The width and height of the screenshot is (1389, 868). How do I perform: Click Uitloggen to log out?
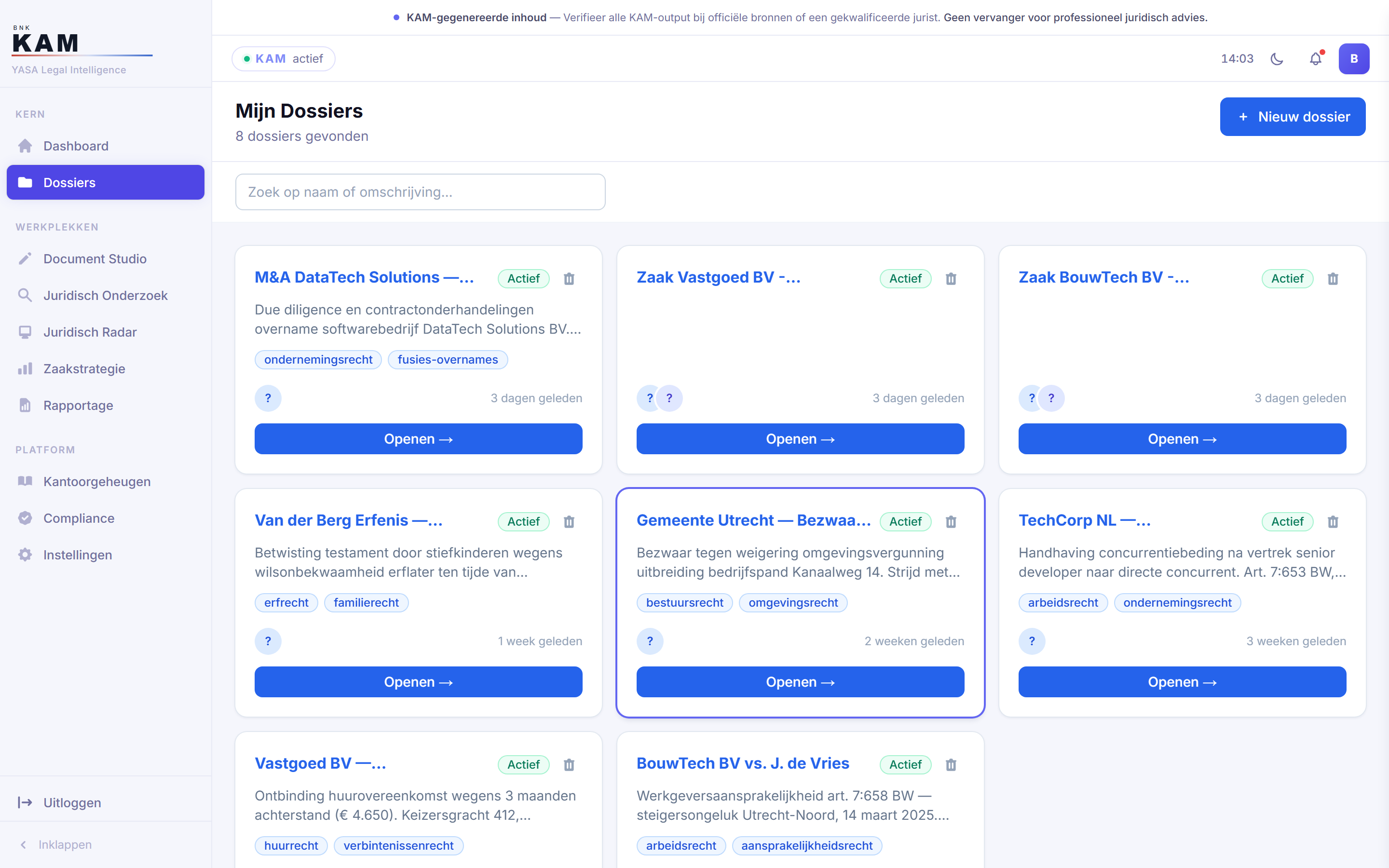(106, 802)
